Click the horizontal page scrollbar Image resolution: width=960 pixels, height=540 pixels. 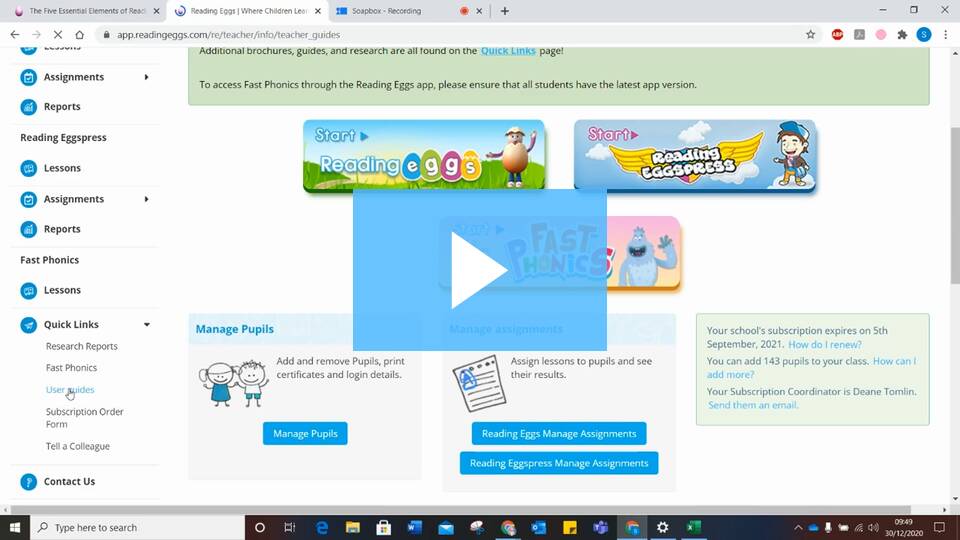[460, 509]
